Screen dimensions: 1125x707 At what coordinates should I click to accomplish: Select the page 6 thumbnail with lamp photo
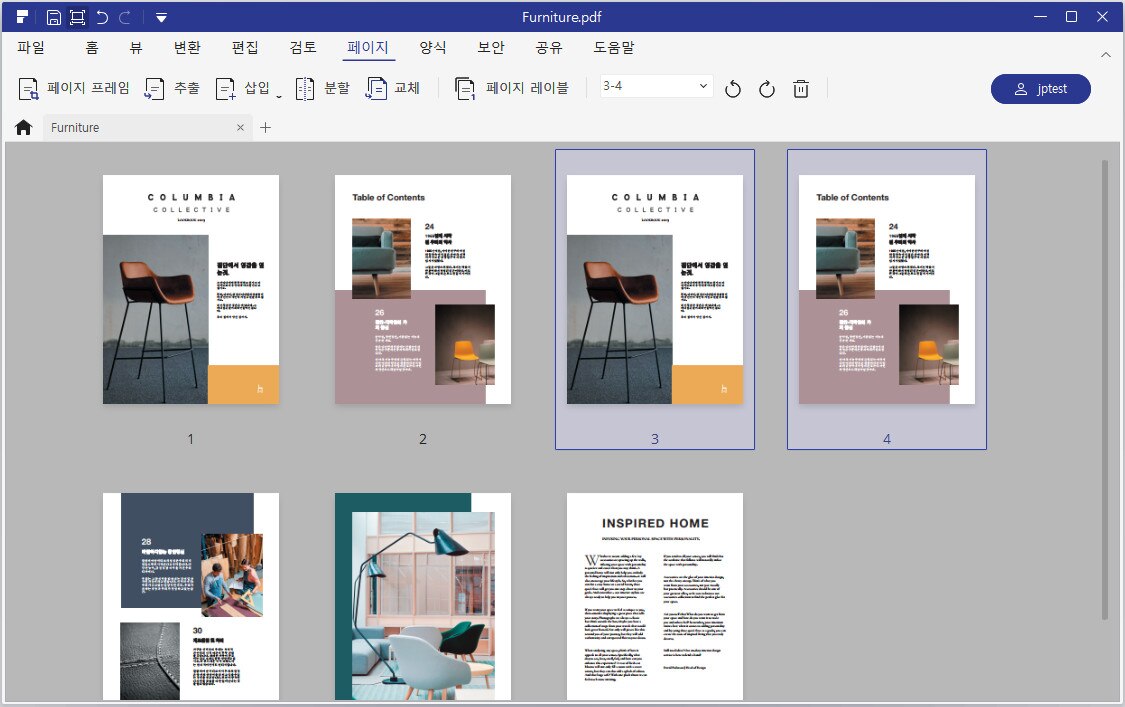(423, 596)
